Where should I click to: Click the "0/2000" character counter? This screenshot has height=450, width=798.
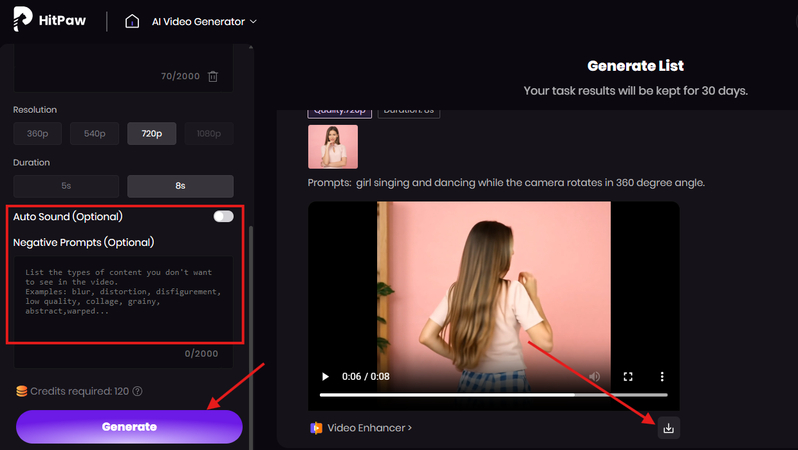point(202,354)
